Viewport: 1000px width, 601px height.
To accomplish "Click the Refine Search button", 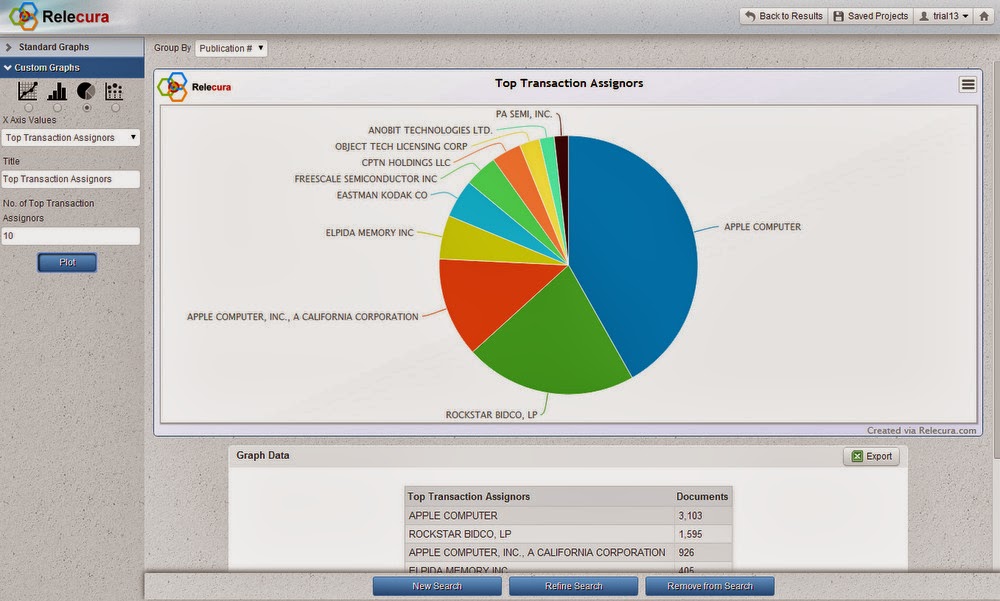I will [573, 586].
